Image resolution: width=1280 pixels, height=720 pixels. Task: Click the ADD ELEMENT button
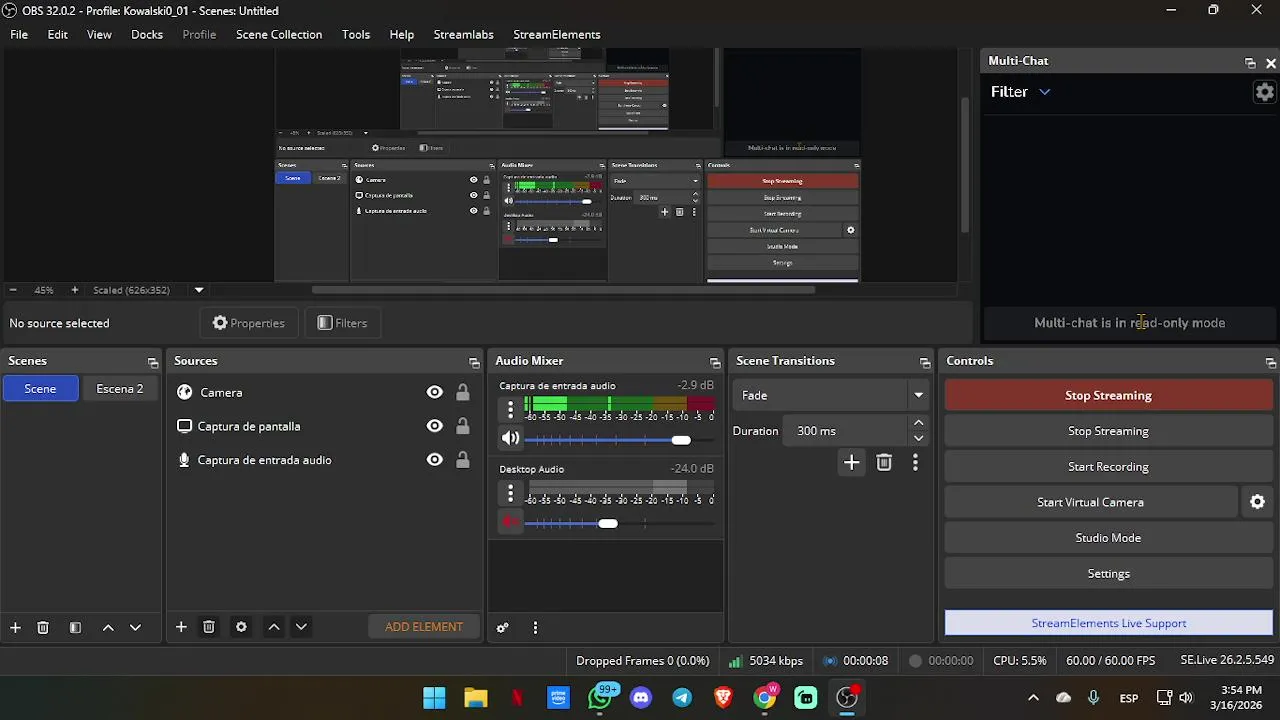(424, 627)
